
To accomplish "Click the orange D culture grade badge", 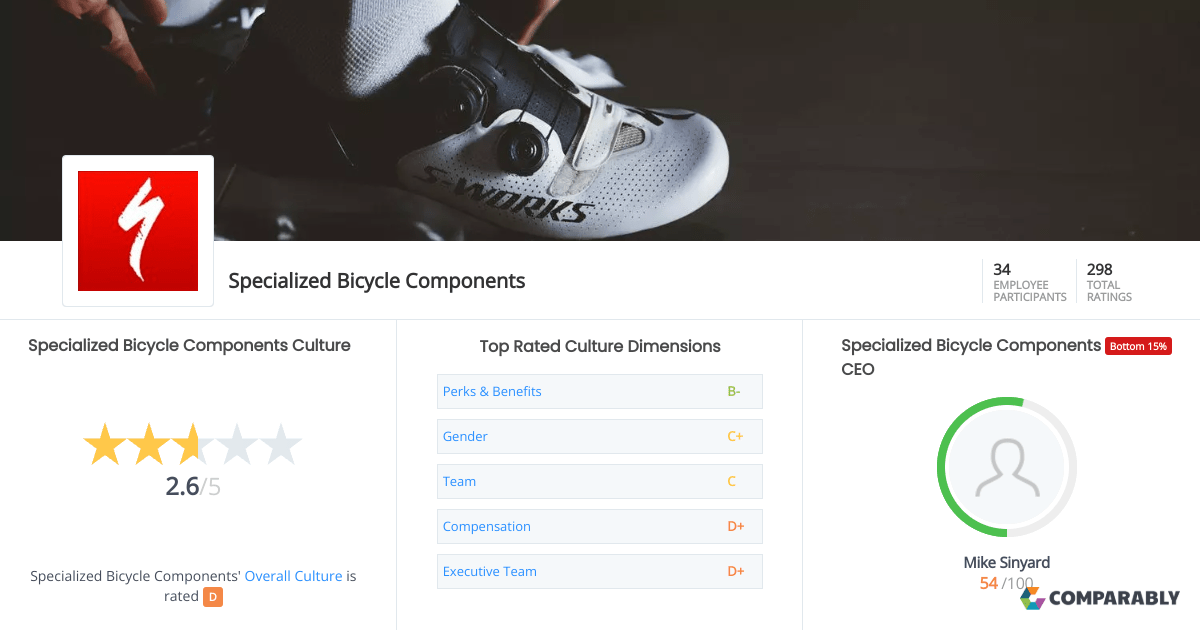I will [x=211, y=596].
